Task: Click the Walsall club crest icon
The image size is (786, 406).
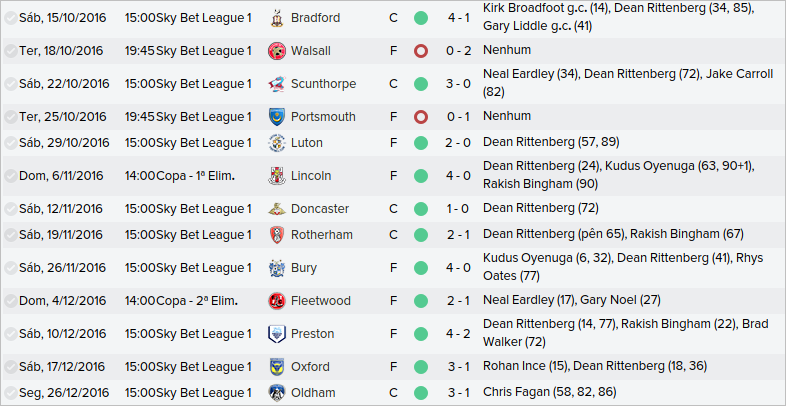Action: 276,51
